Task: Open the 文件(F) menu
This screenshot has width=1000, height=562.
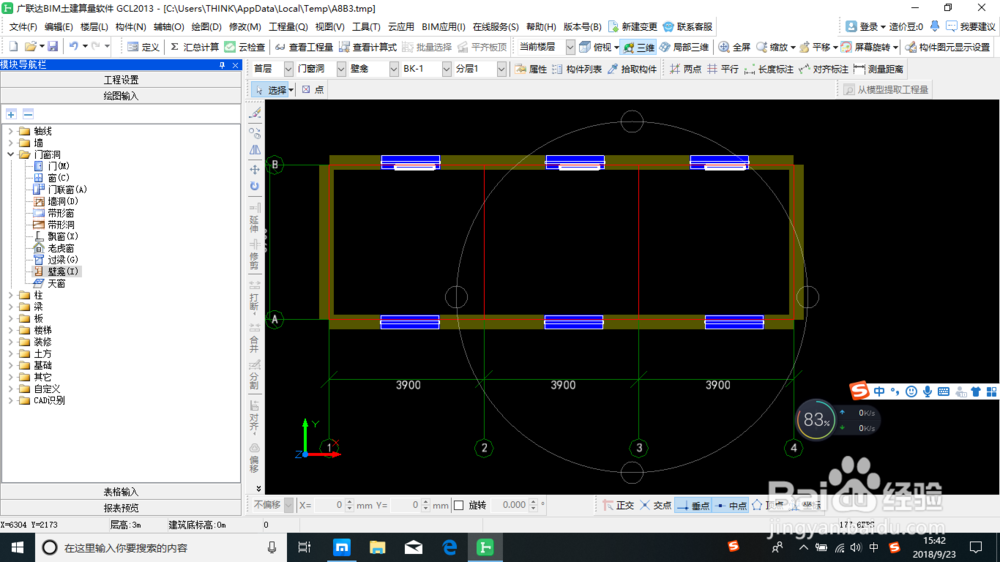Action: (x=23, y=27)
